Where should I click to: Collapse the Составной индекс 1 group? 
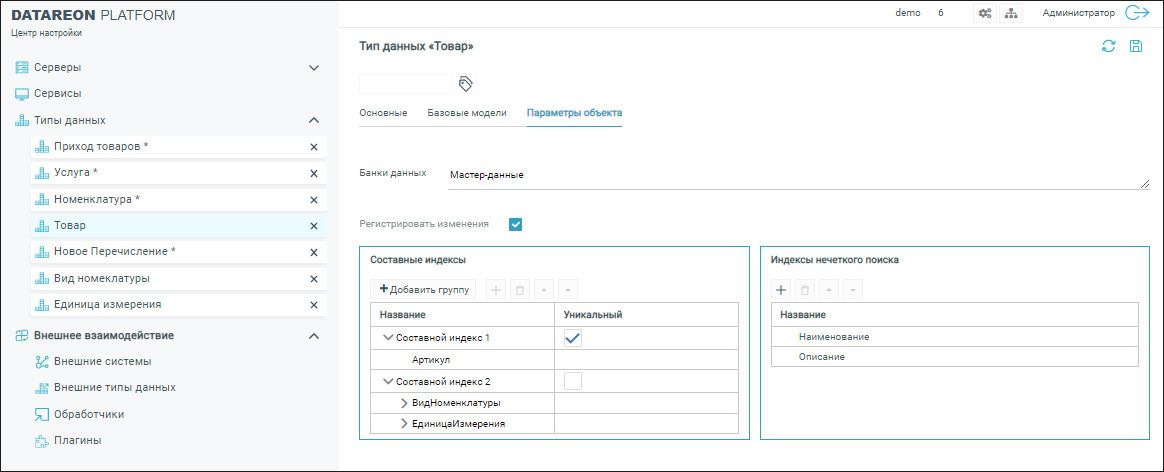388,339
